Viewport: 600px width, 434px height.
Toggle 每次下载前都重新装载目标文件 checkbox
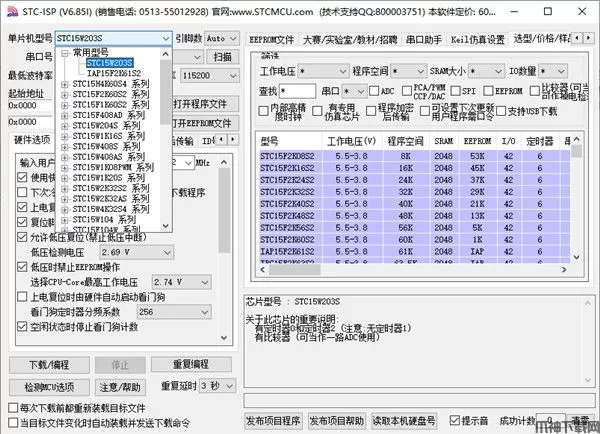click(x=13, y=408)
